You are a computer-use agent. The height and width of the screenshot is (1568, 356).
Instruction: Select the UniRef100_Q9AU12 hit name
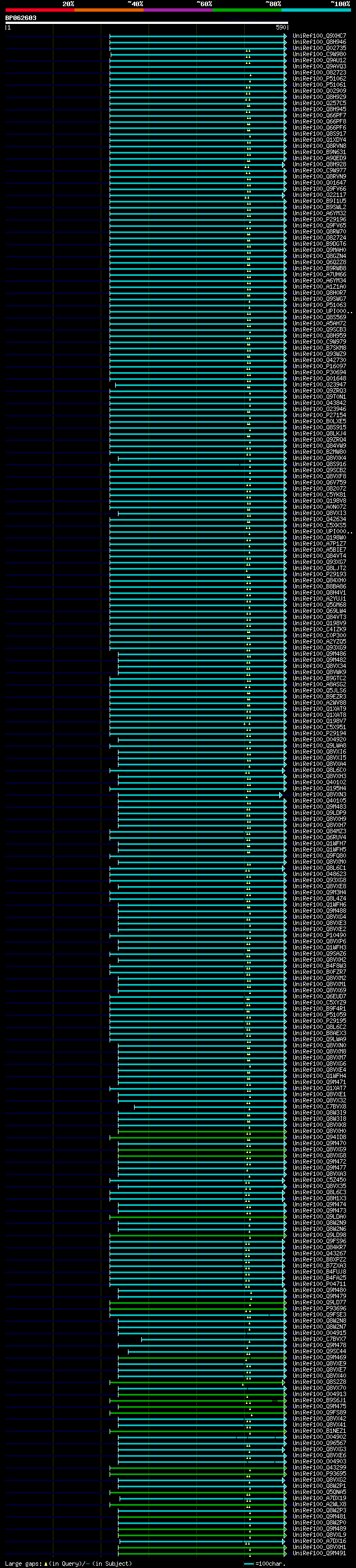tap(319, 60)
